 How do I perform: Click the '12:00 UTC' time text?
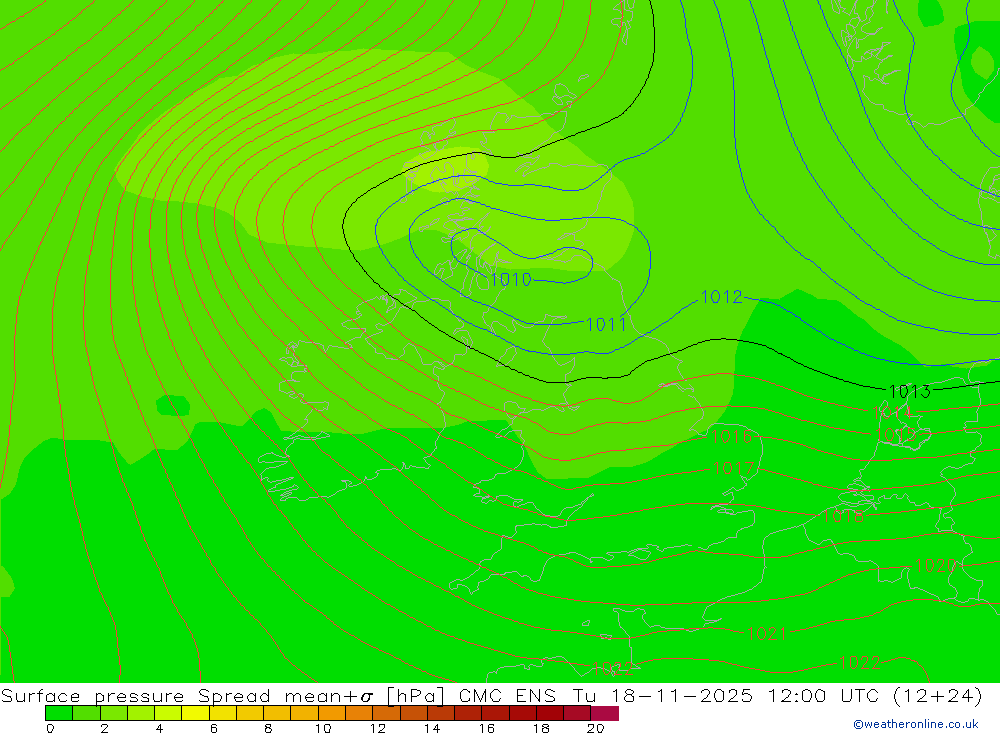[825, 695]
